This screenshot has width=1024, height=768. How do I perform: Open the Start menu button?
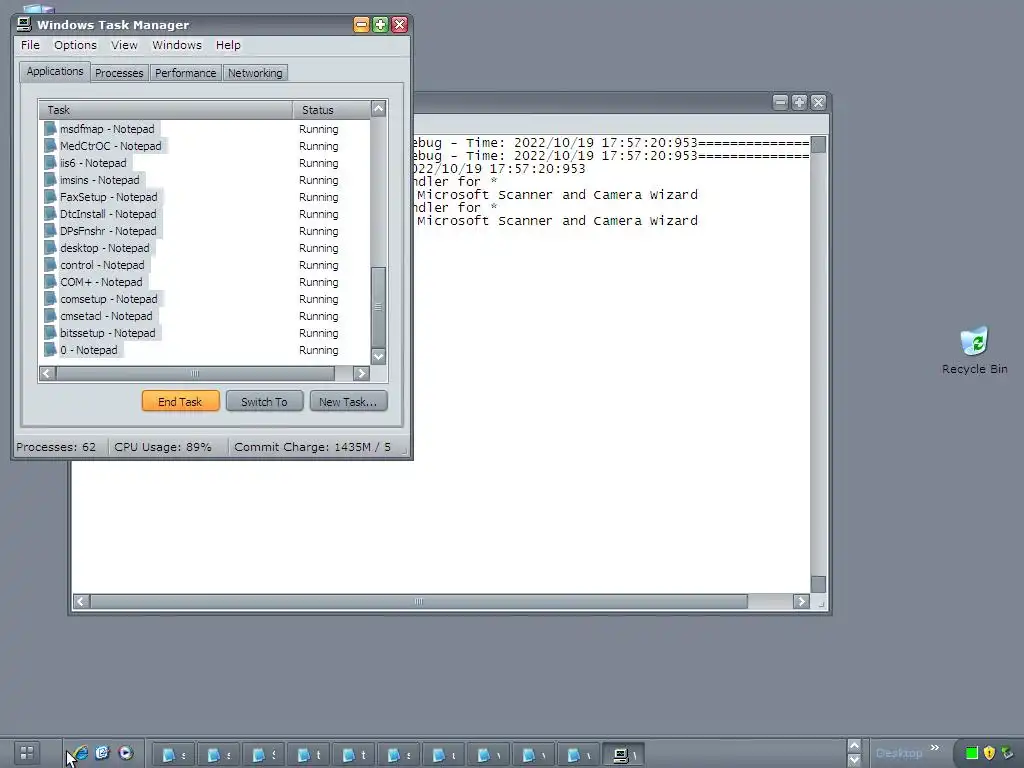[x=27, y=753]
